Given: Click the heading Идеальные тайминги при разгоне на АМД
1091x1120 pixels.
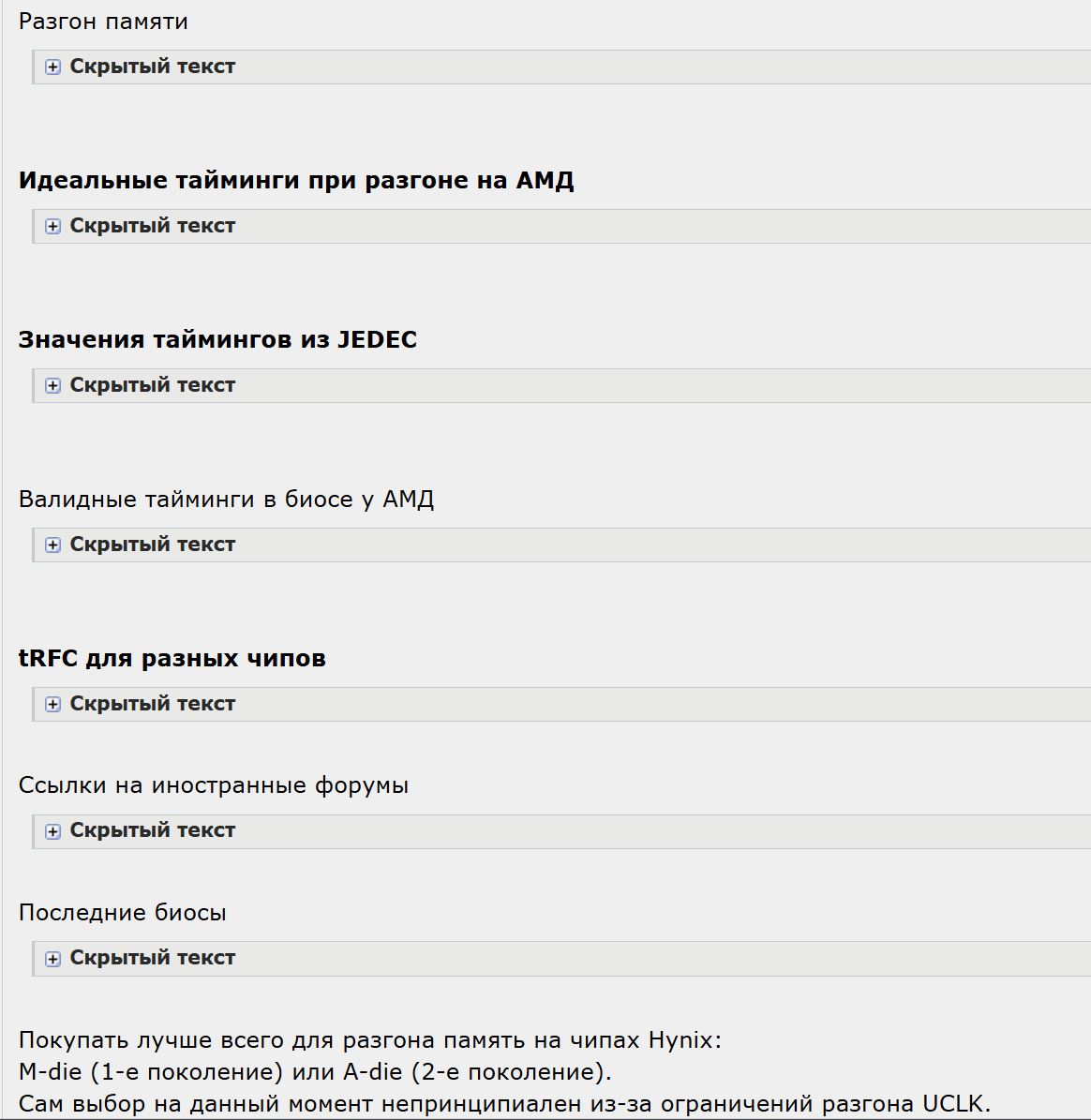Looking at the screenshot, I should pyautogui.click(x=296, y=180).
